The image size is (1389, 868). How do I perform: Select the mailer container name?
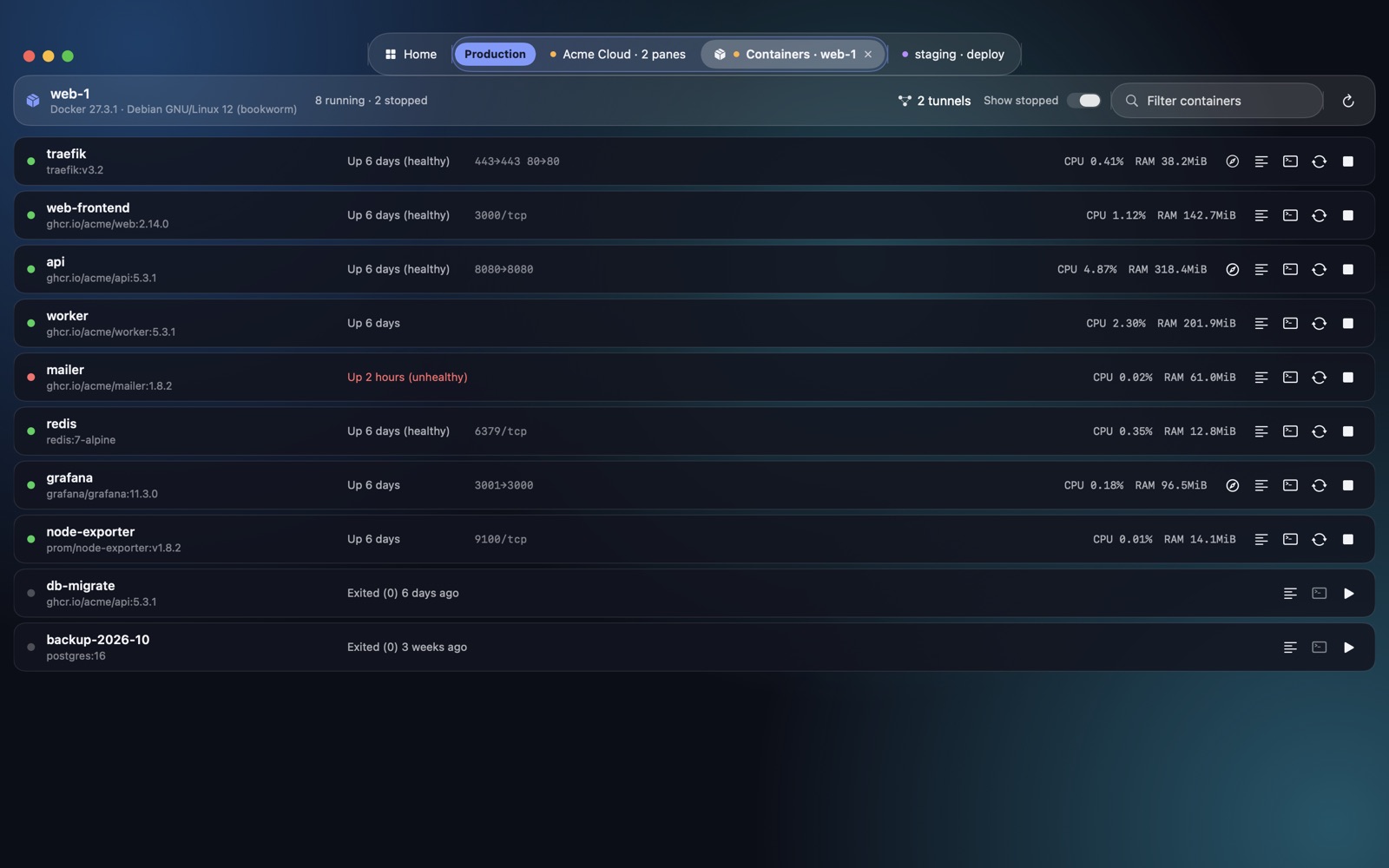pos(65,370)
